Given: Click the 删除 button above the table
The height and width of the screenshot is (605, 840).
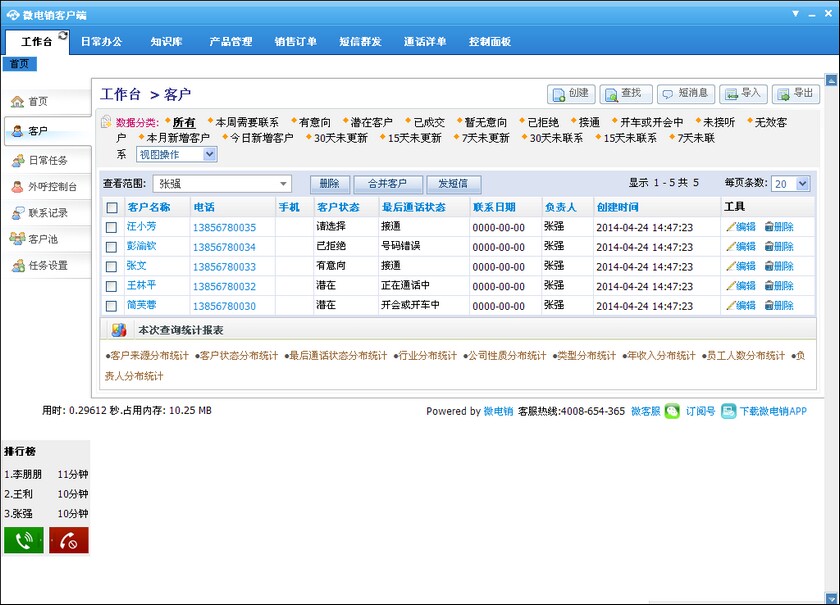Looking at the screenshot, I should [x=330, y=184].
